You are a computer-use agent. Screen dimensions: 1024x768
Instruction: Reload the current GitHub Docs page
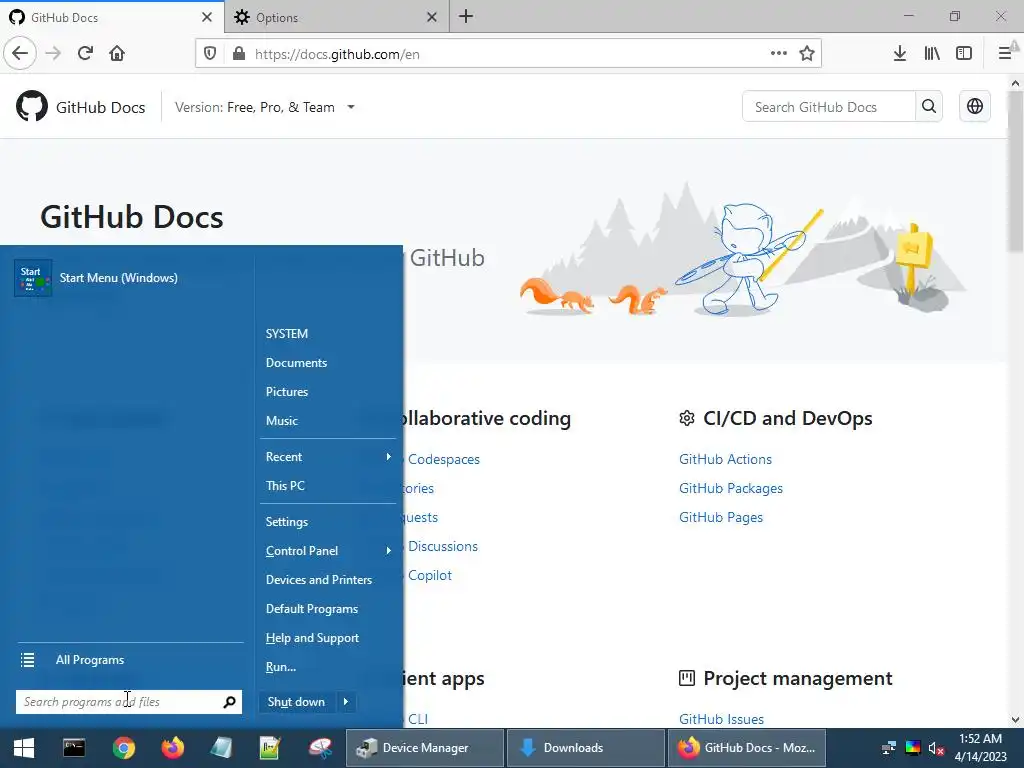85,53
